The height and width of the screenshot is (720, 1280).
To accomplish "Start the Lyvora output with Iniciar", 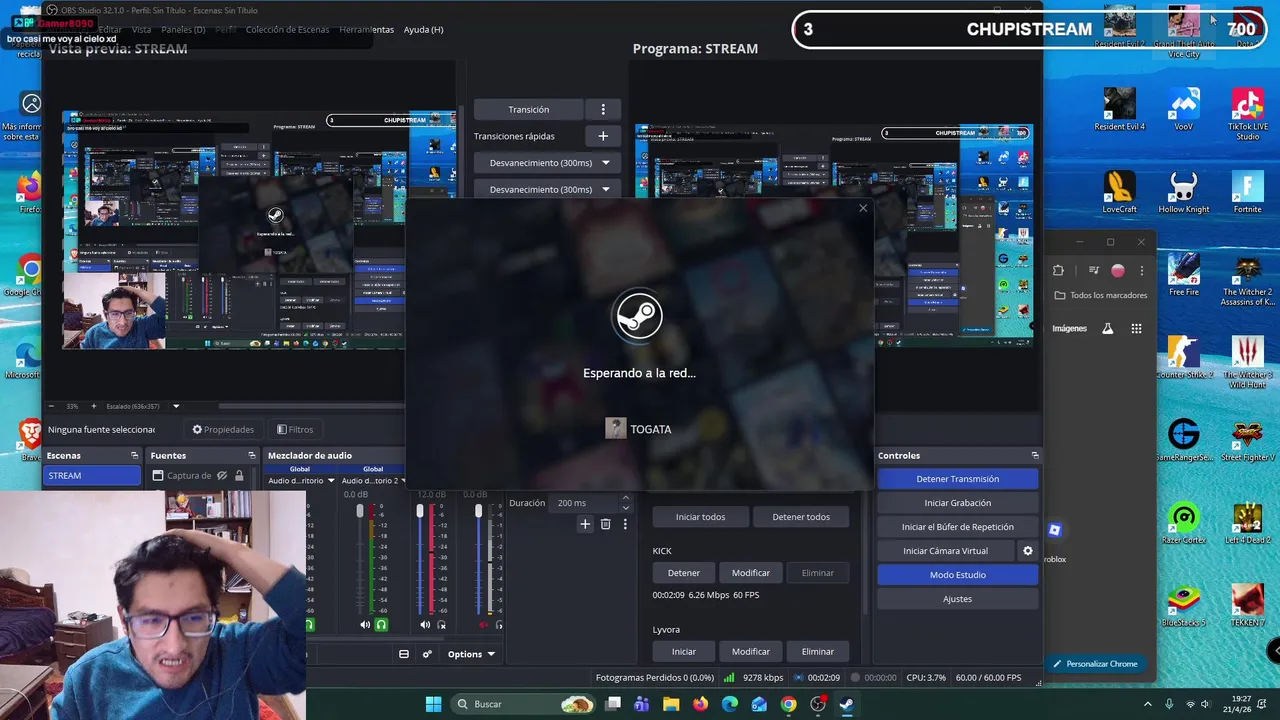I will (x=684, y=651).
